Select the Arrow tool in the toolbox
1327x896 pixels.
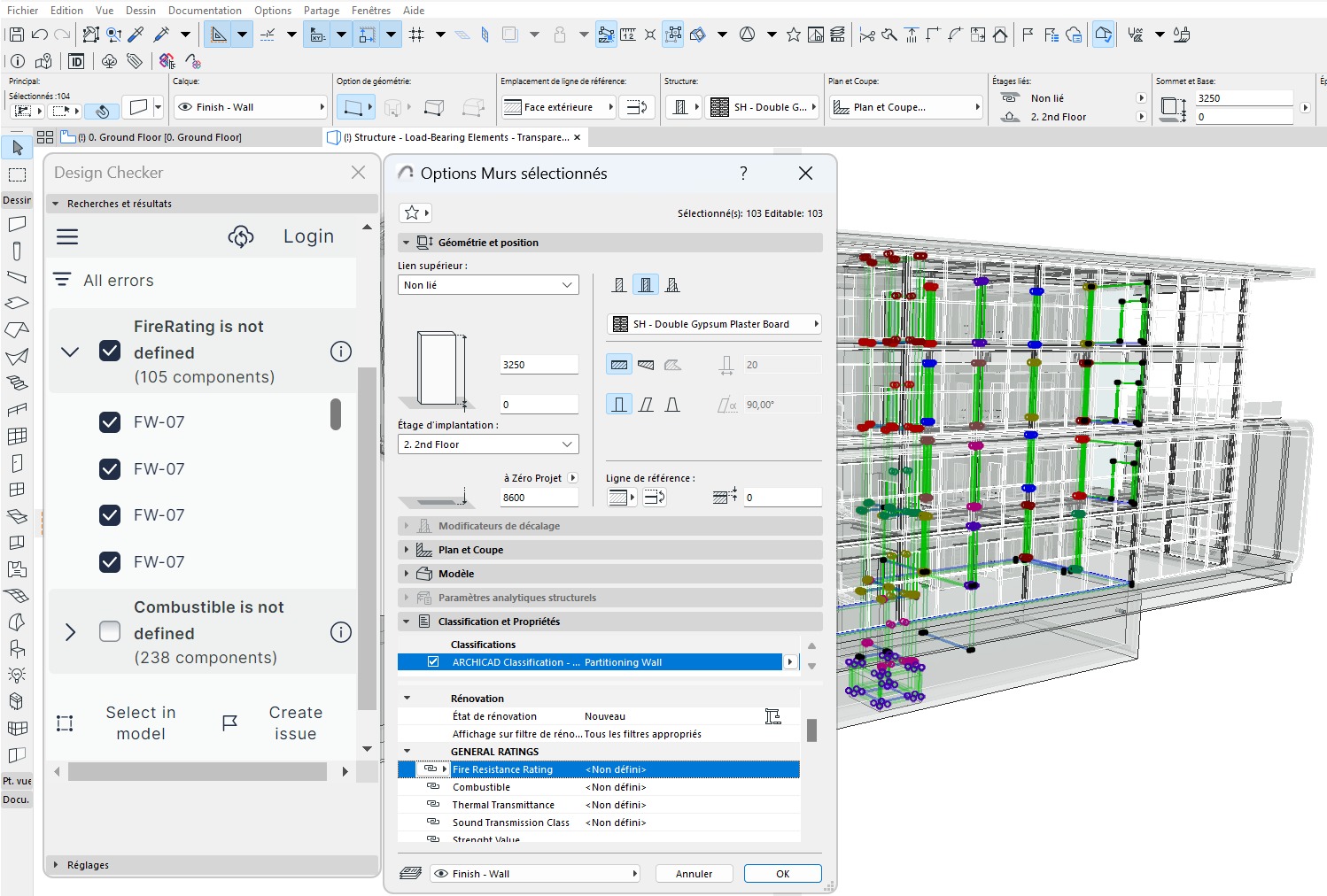pos(17,148)
